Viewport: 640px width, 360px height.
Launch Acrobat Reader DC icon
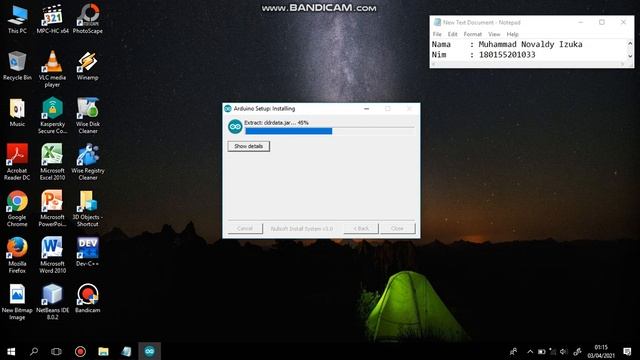tap(17, 162)
